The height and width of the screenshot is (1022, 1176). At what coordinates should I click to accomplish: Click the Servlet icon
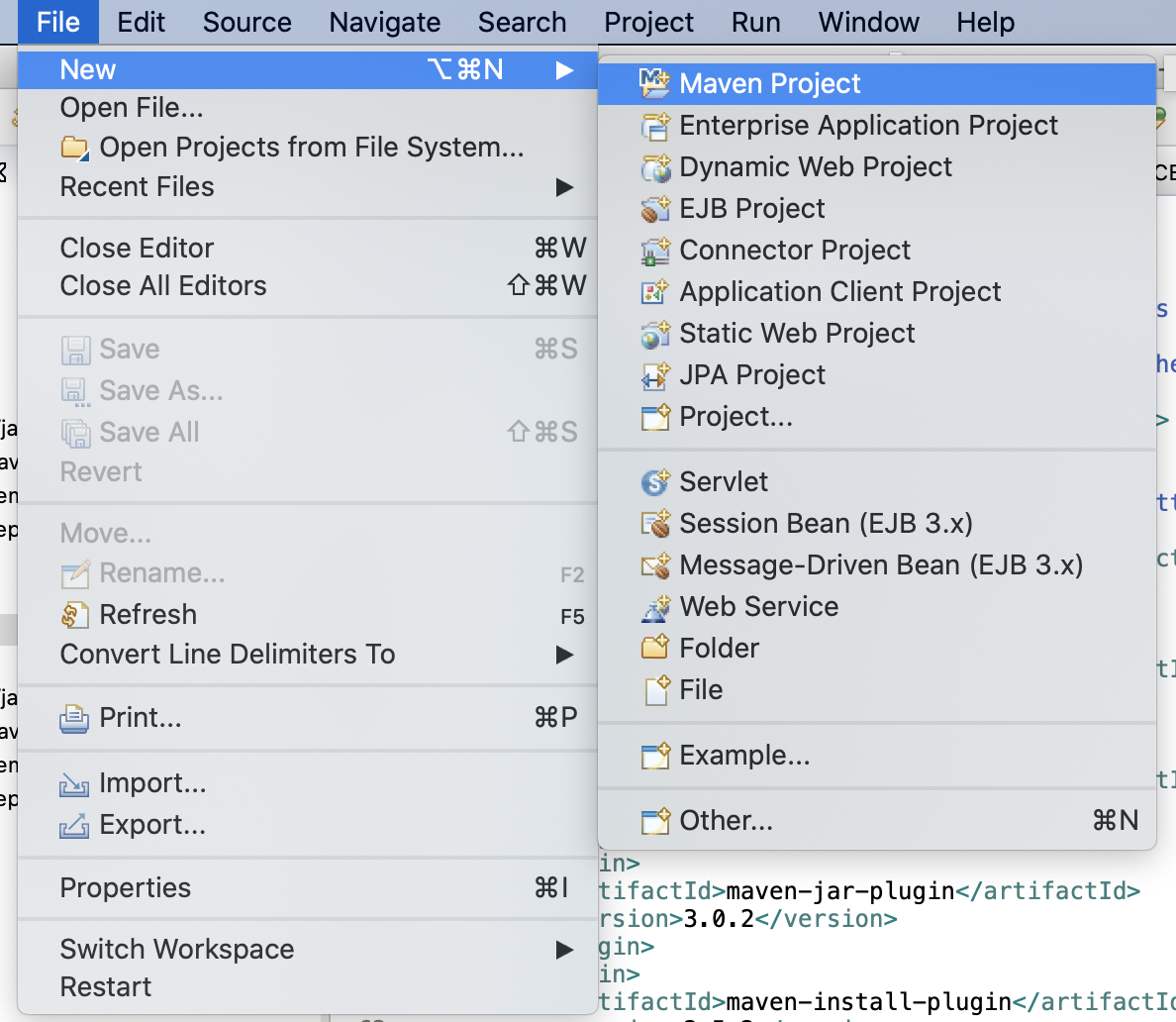(x=654, y=481)
